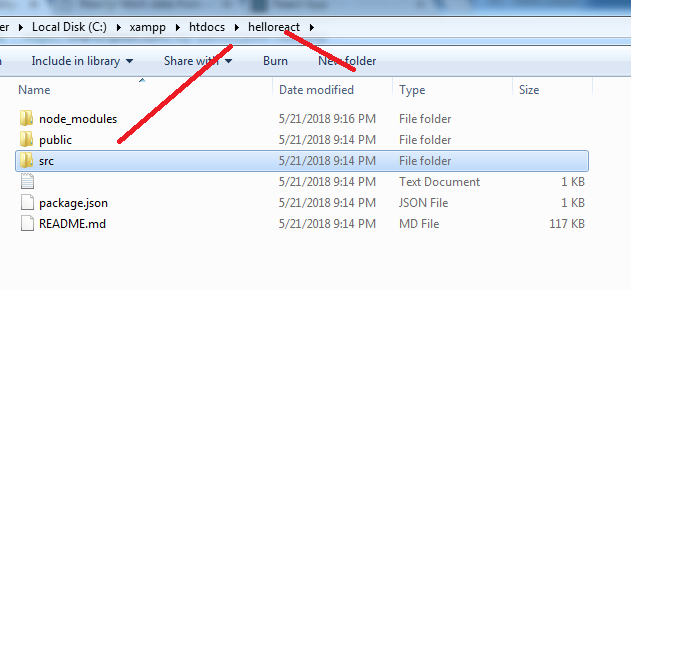Screen dimensions: 694x659
Task: Click the src folder icon
Action: point(27,160)
